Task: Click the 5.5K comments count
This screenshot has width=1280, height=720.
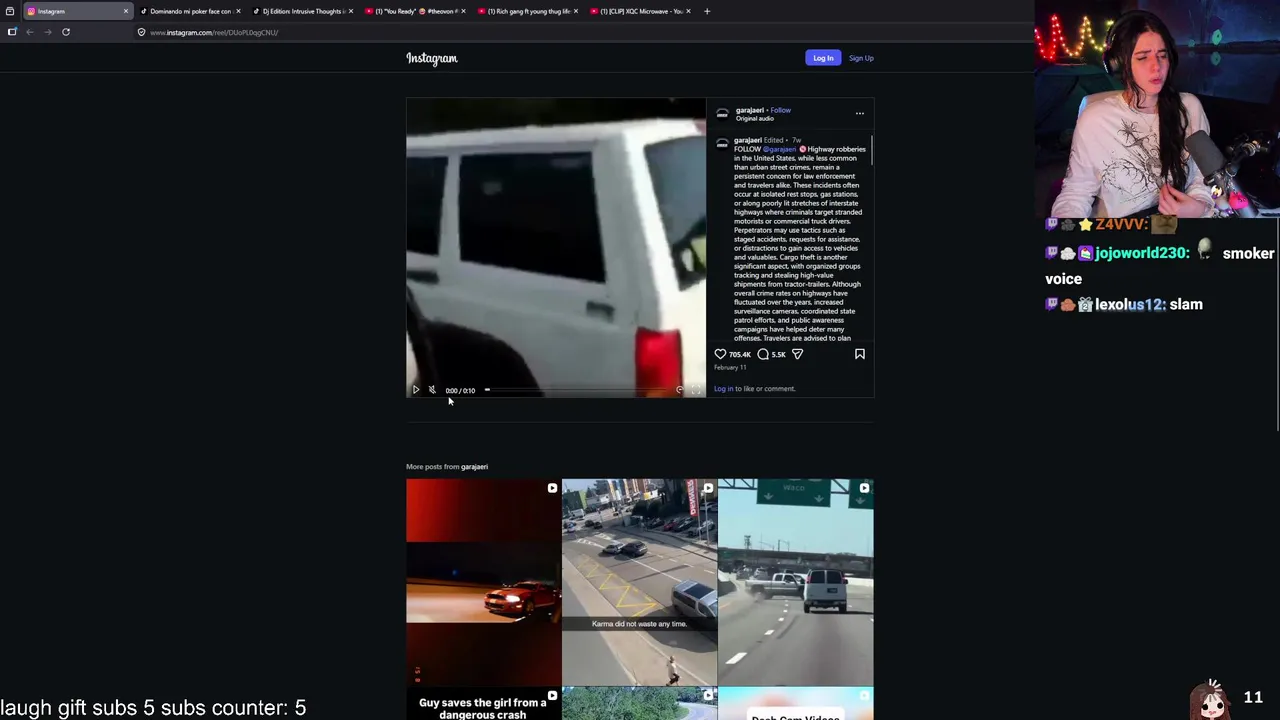Action: coord(779,354)
